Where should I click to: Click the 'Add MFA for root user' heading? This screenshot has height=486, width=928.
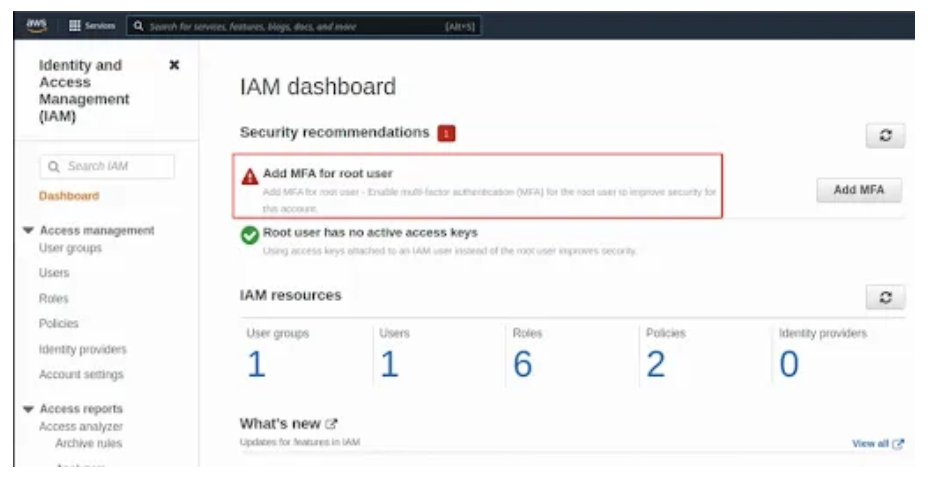[327, 173]
